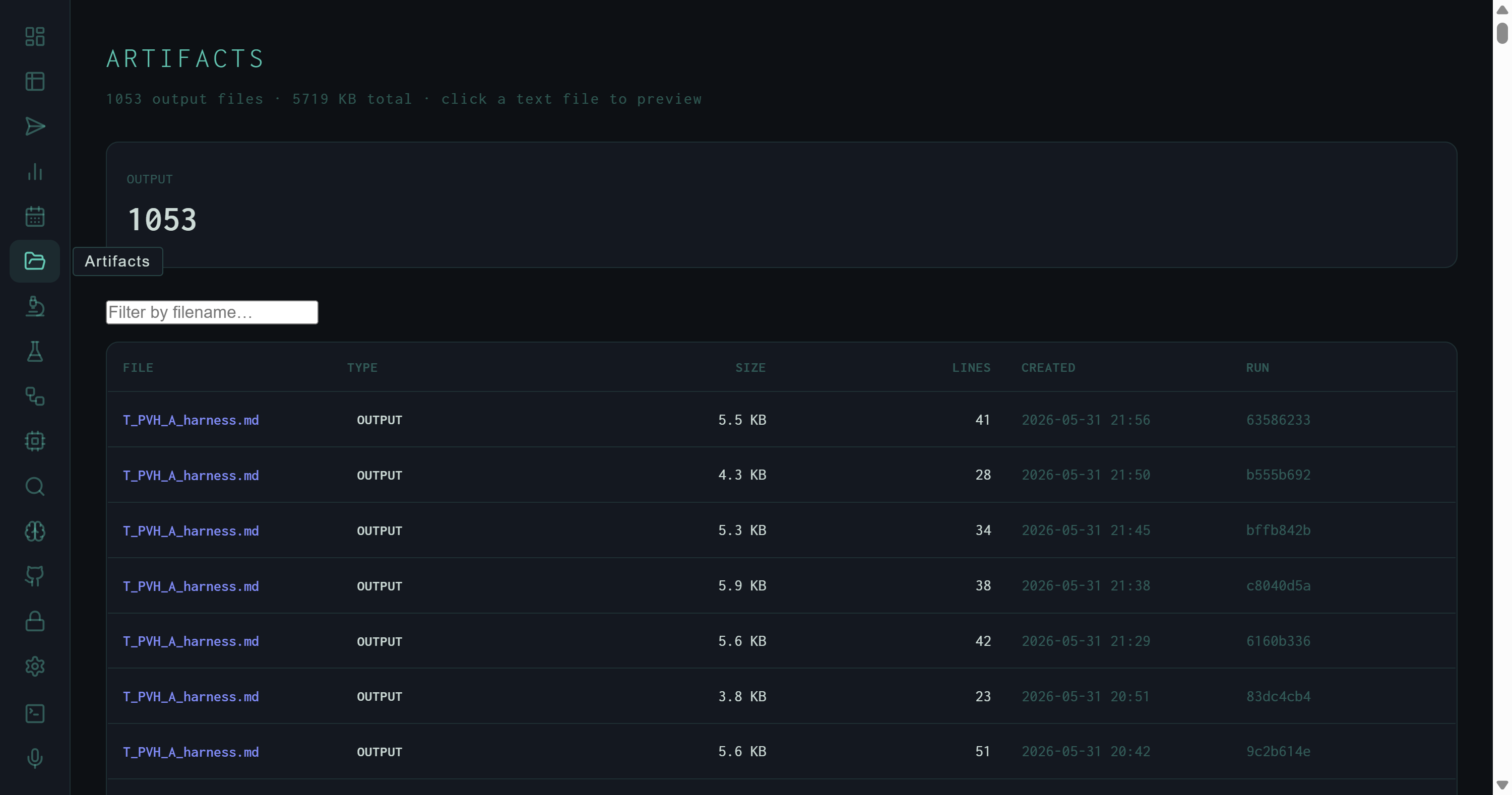Click the paper plane send icon
This screenshot has height=795, width=1512.
[x=35, y=126]
